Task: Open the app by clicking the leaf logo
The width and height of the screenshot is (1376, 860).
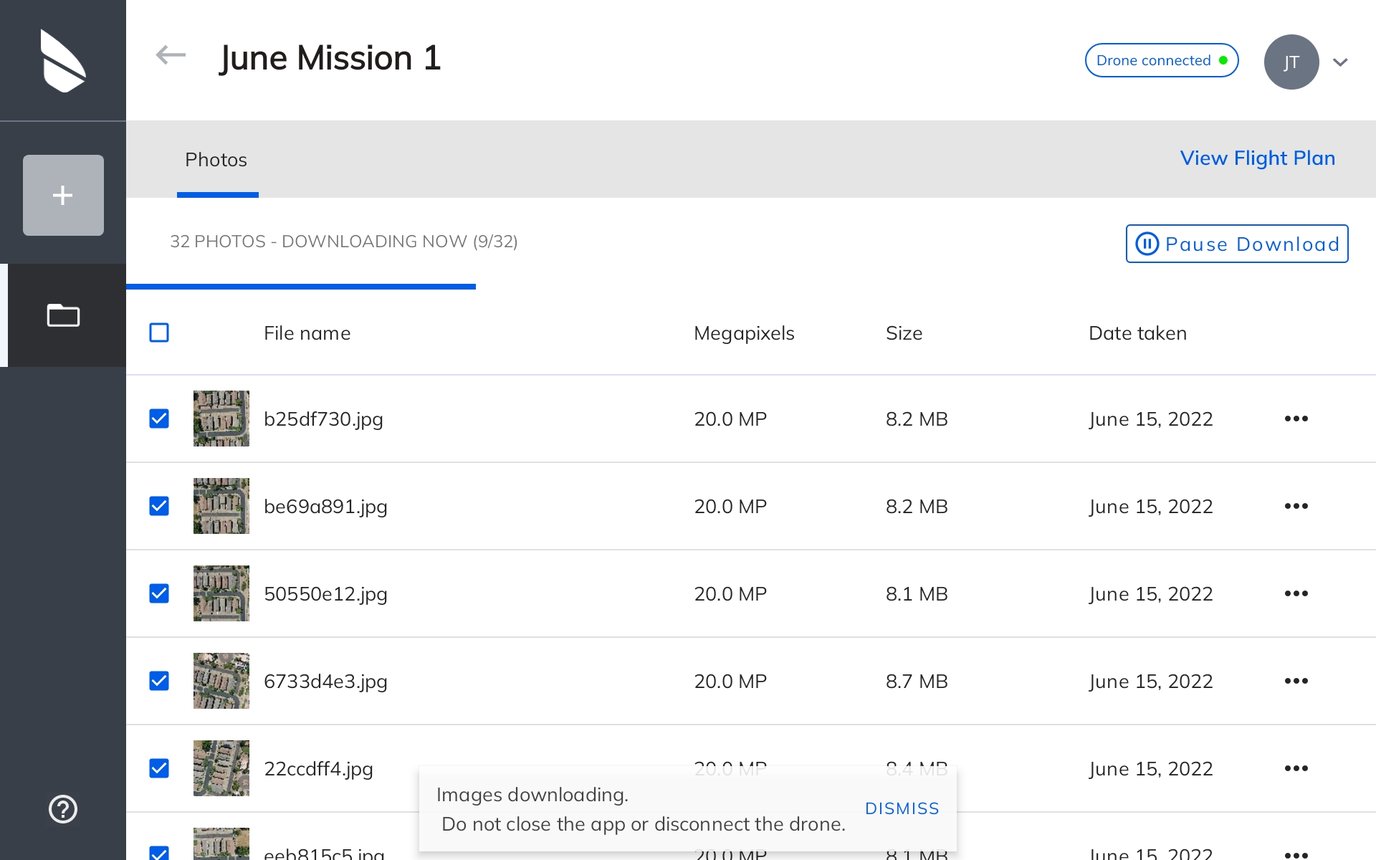Action: pyautogui.click(x=62, y=60)
